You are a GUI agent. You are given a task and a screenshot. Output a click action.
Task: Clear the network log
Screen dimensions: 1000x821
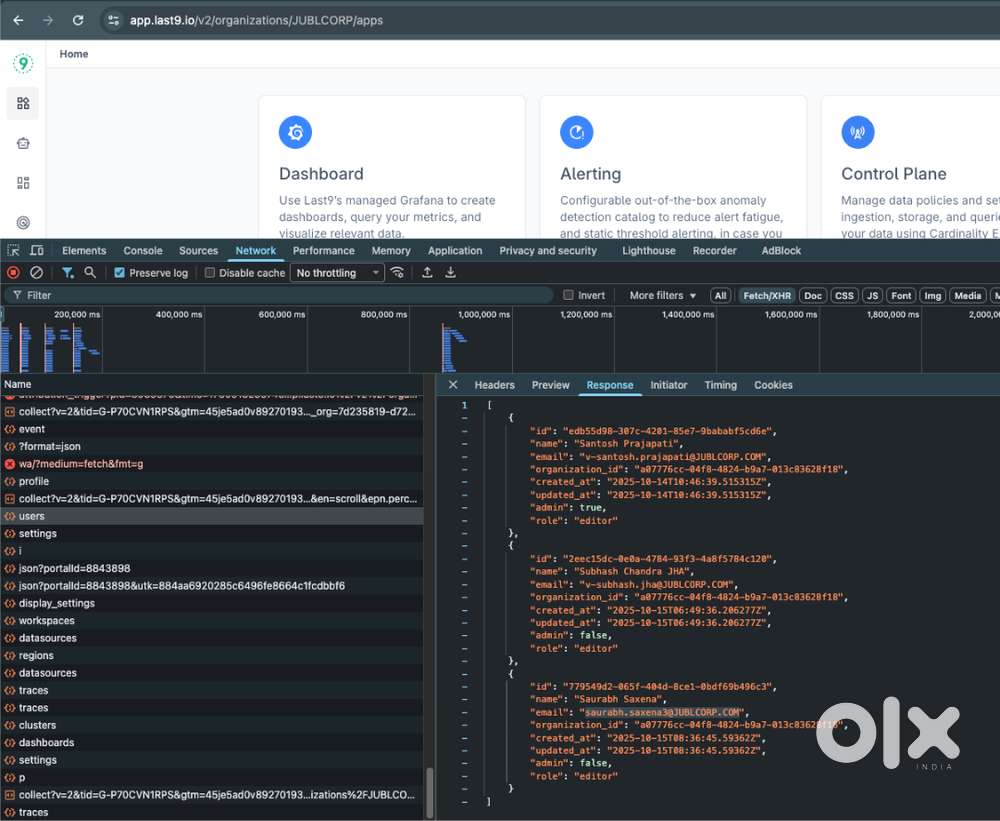click(x=36, y=273)
